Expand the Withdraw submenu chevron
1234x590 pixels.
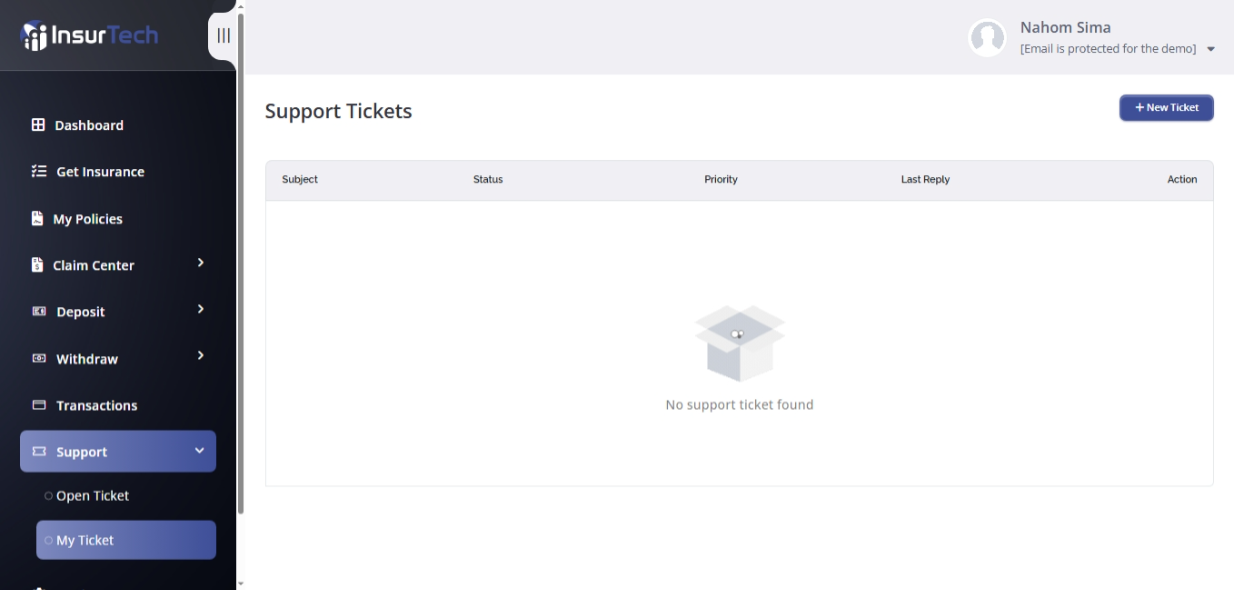tap(200, 356)
